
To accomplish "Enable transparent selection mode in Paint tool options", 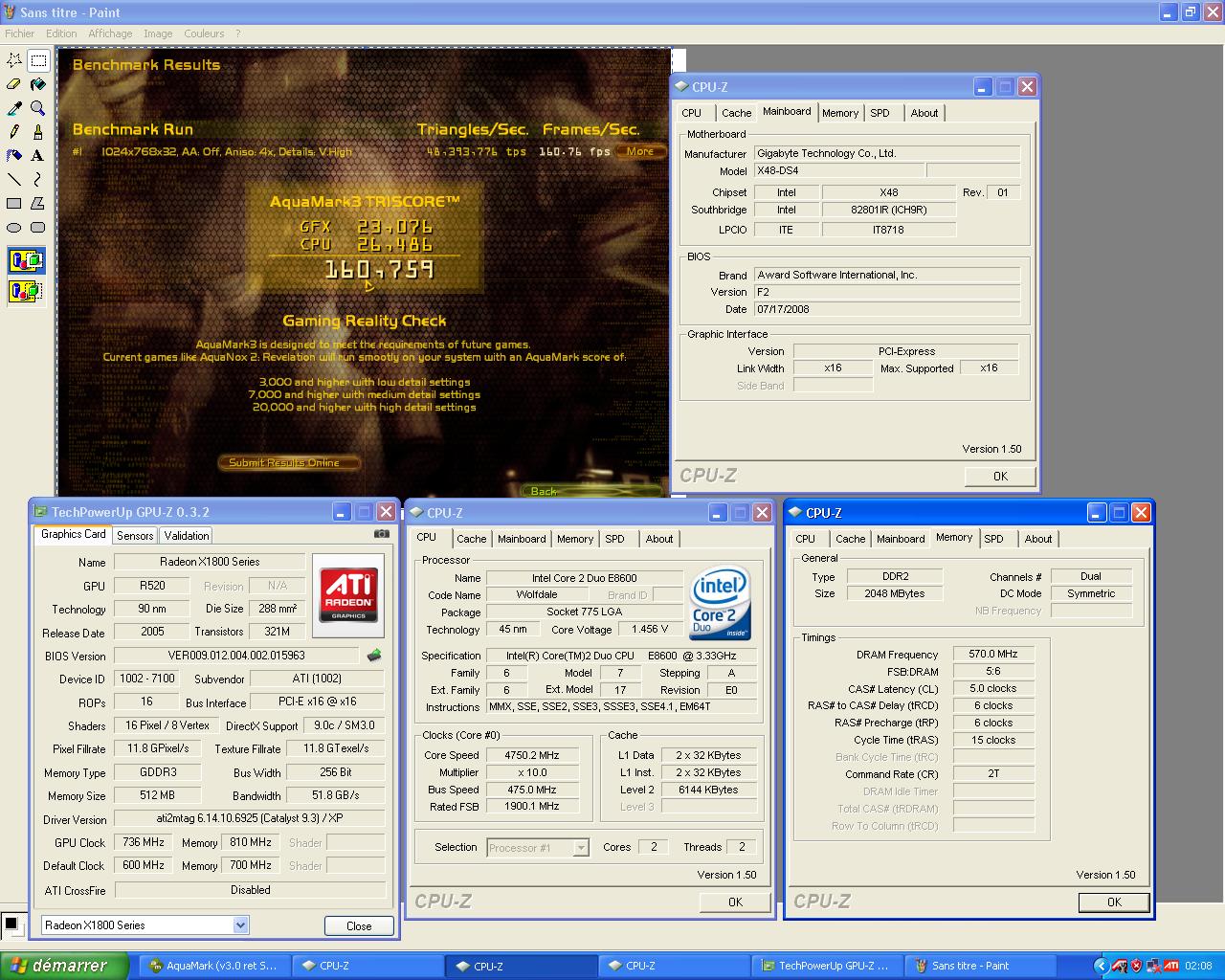I will pos(26,291).
